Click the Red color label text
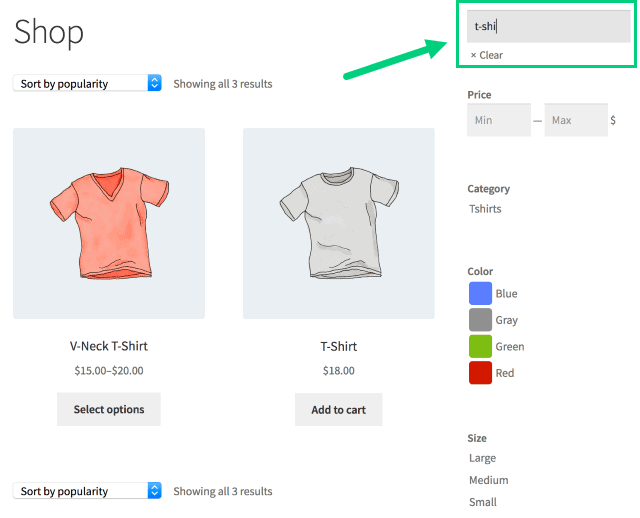Viewport: 640px width, 518px height. click(505, 373)
